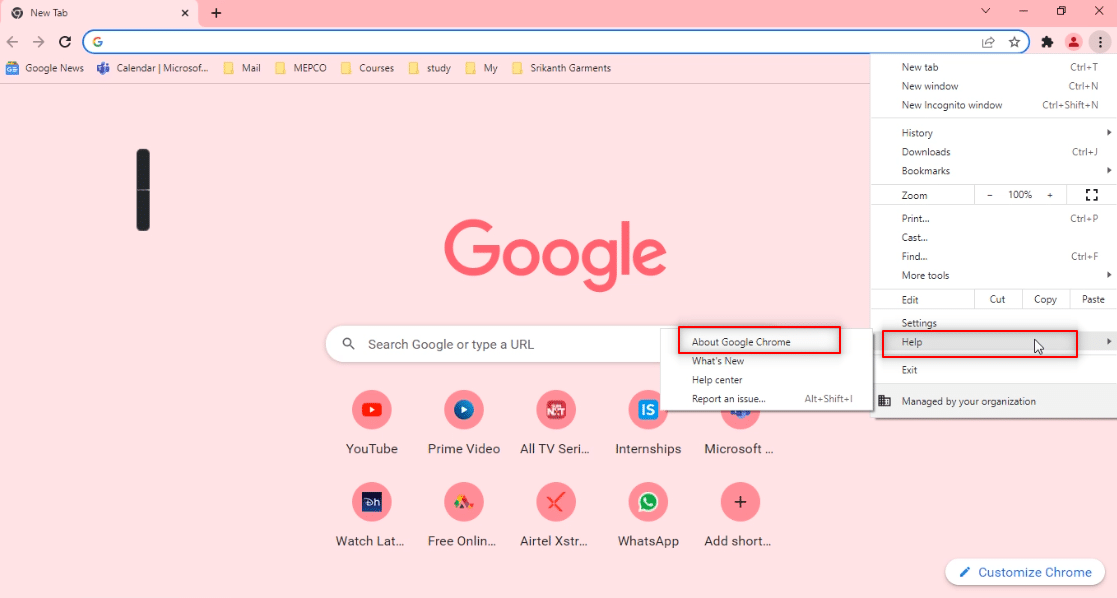Open the Mail bookmarks folder
Image resolution: width=1117 pixels, height=598 pixels.
pos(242,68)
